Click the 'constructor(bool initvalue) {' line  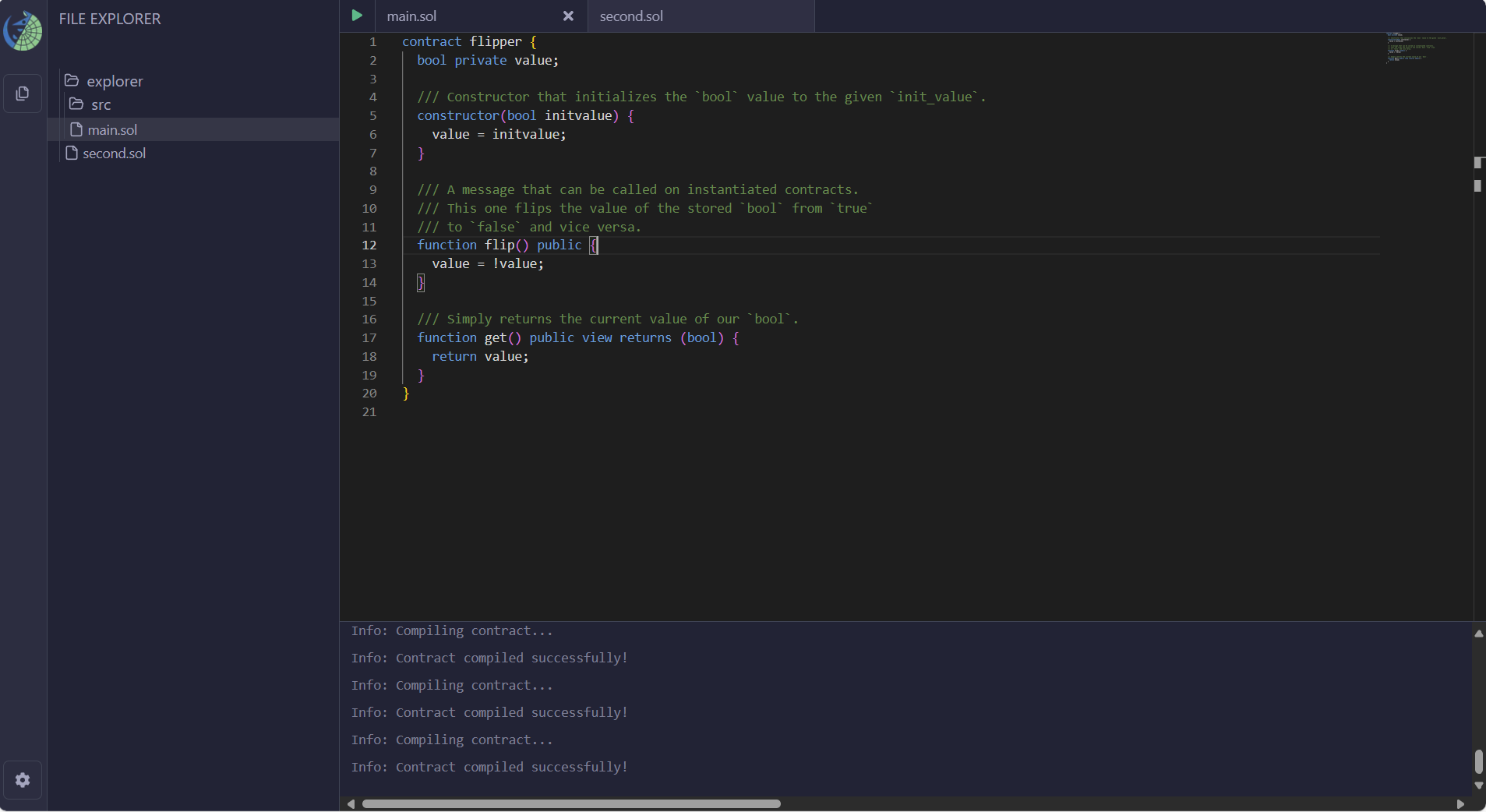(x=526, y=115)
